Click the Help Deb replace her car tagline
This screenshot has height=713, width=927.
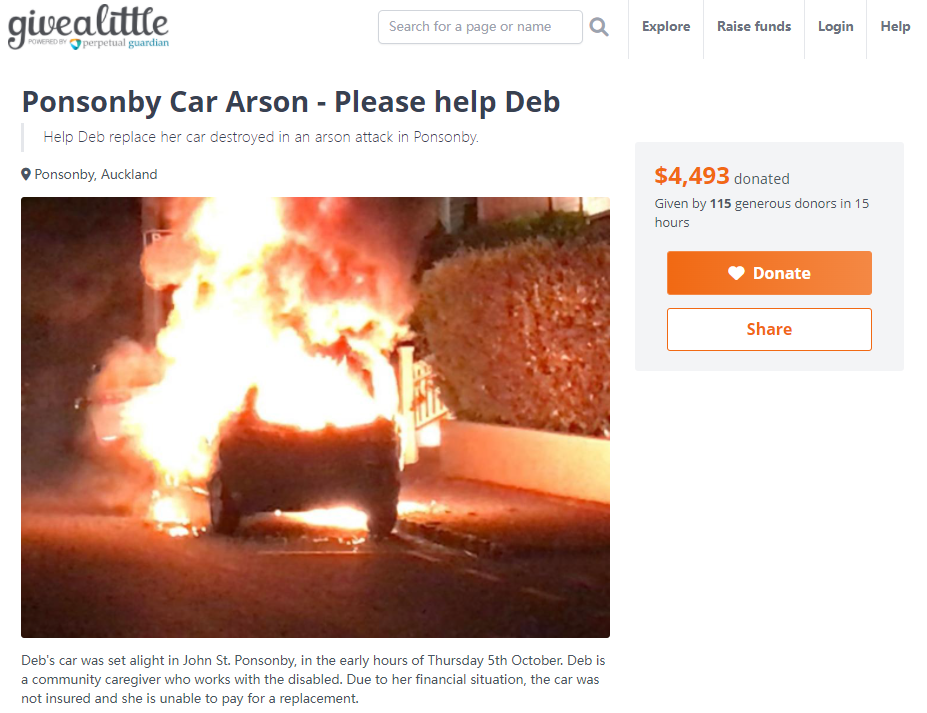(261, 137)
